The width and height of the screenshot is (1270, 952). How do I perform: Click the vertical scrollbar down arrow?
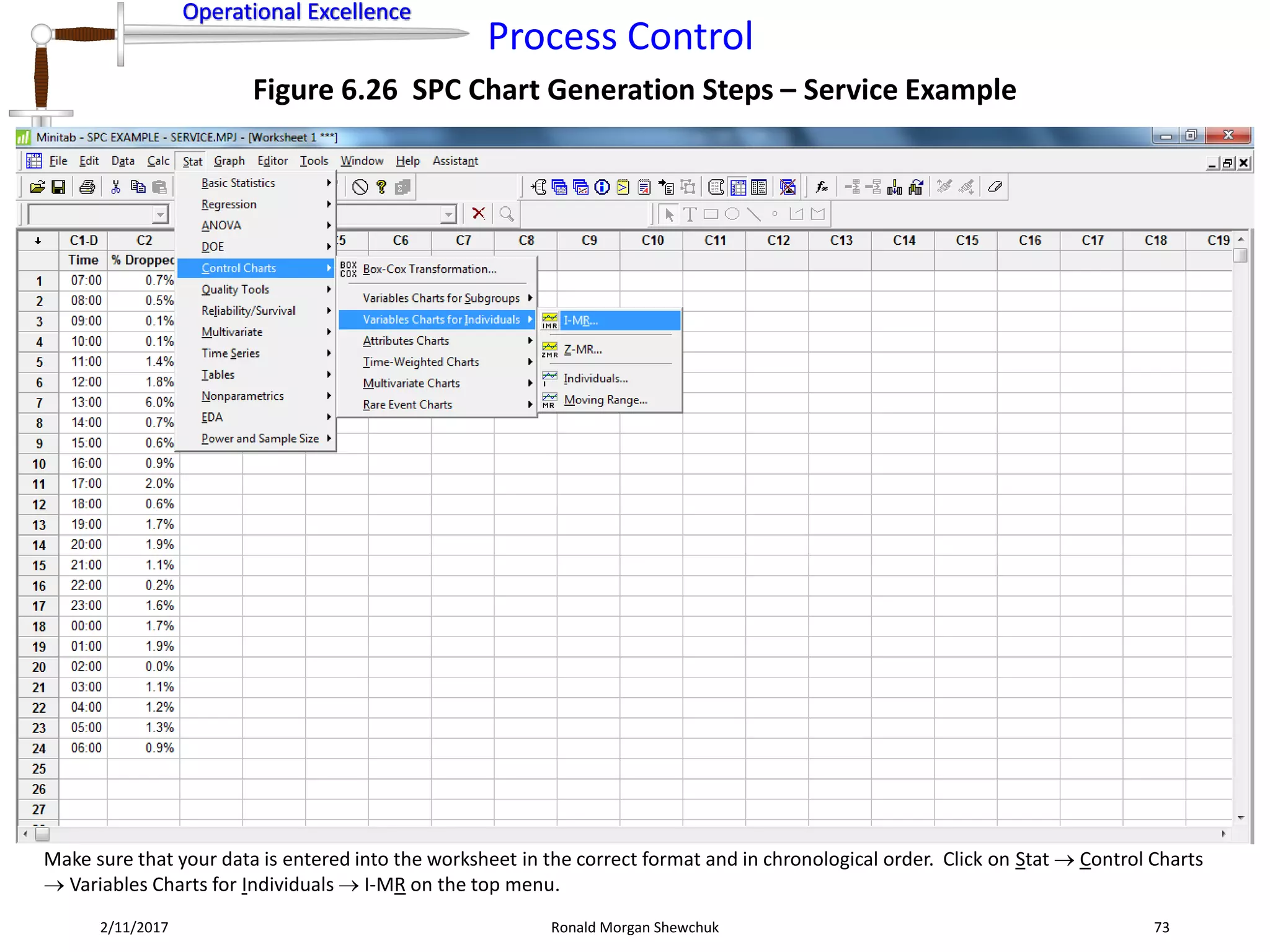pyautogui.click(x=1240, y=818)
